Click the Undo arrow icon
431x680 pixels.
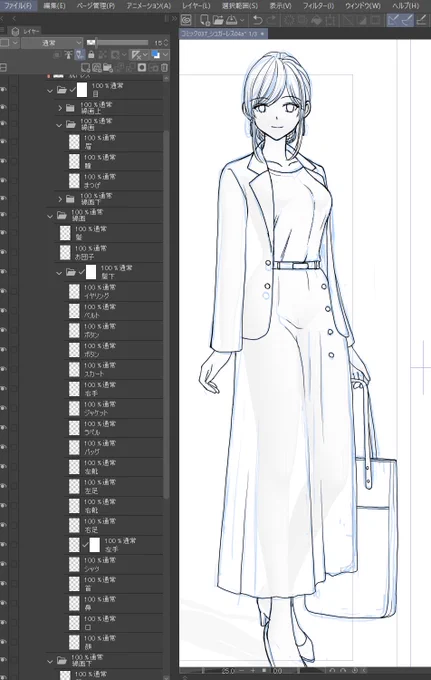tap(258, 20)
